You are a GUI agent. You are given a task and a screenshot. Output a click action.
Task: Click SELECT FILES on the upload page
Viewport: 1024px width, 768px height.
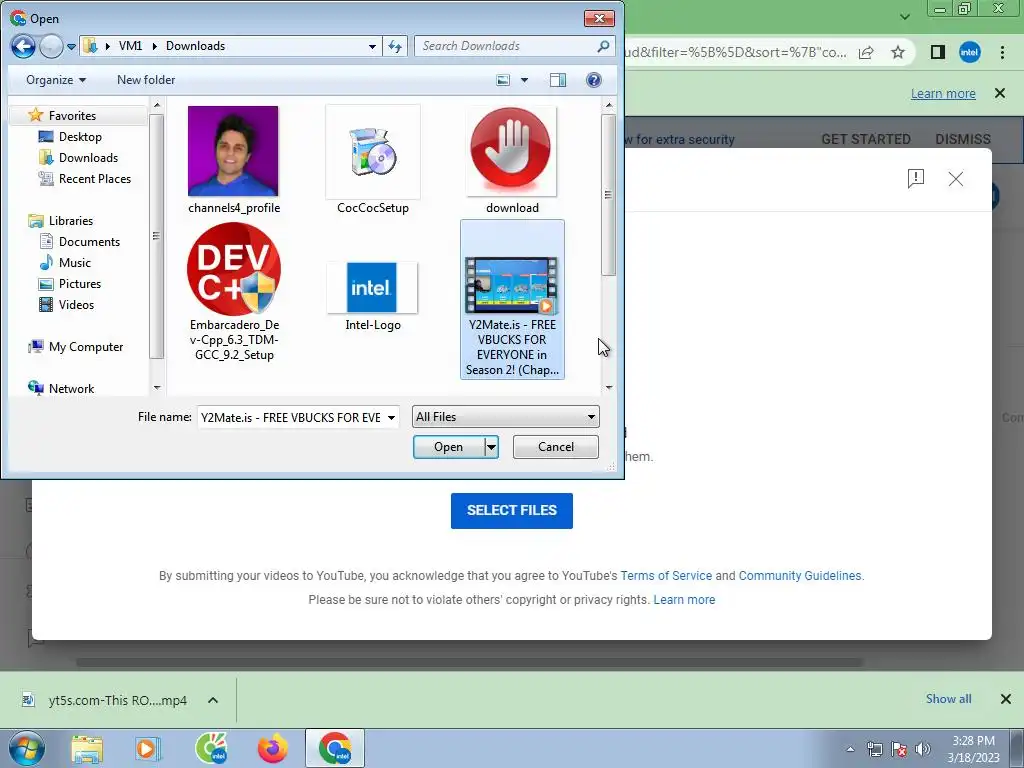(x=511, y=511)
